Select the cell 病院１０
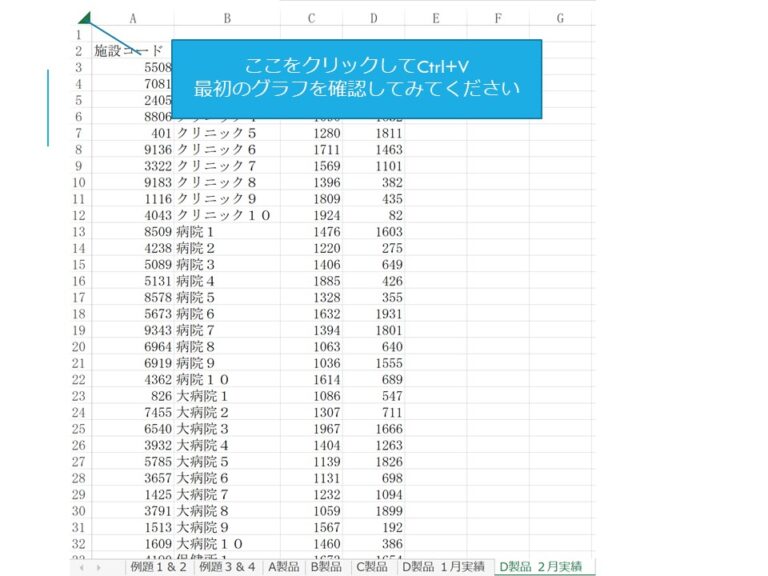The height and width of the screenshot is (576, 768). coord(227,380)
